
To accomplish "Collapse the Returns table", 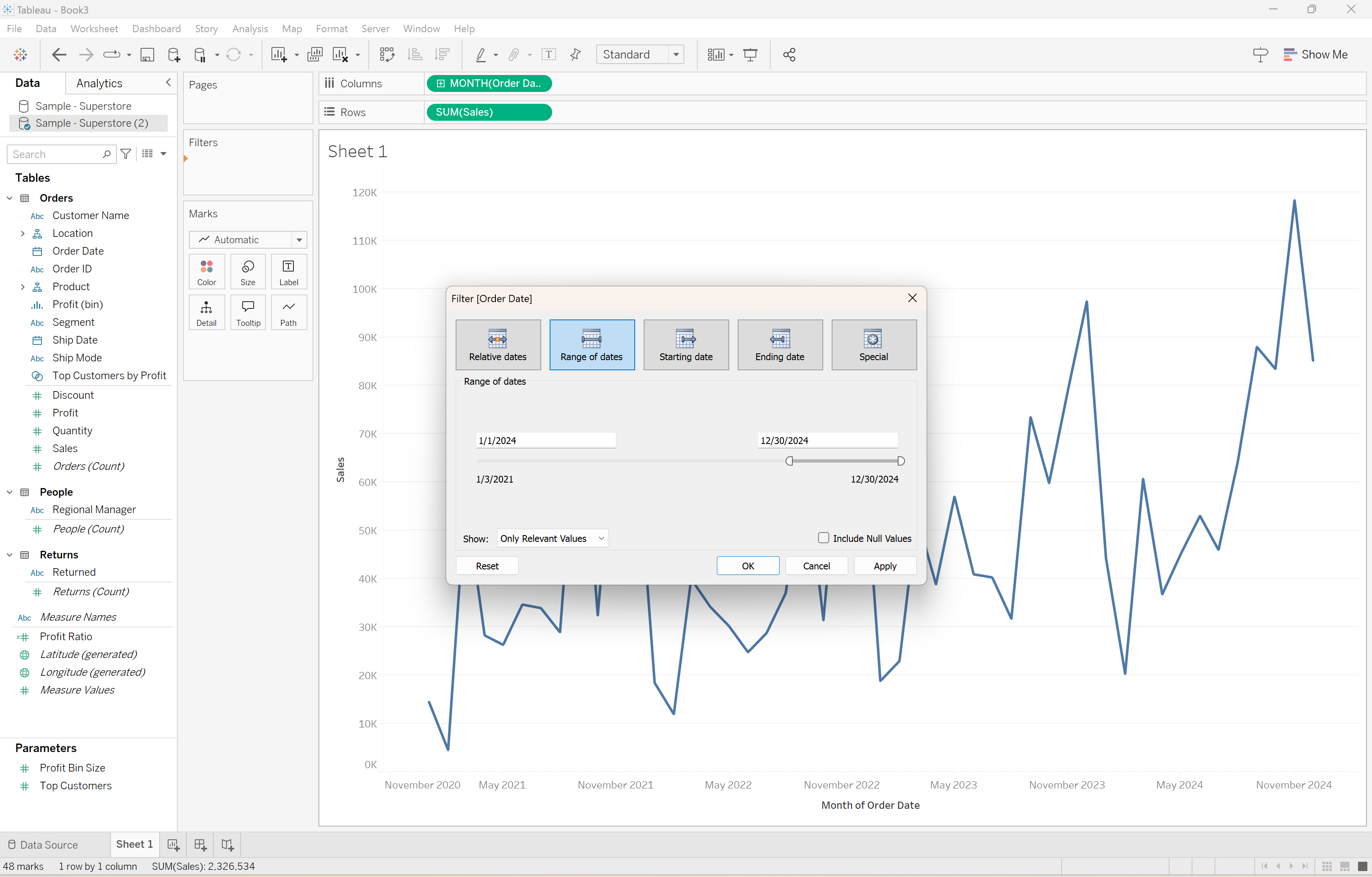I will 10,555.
